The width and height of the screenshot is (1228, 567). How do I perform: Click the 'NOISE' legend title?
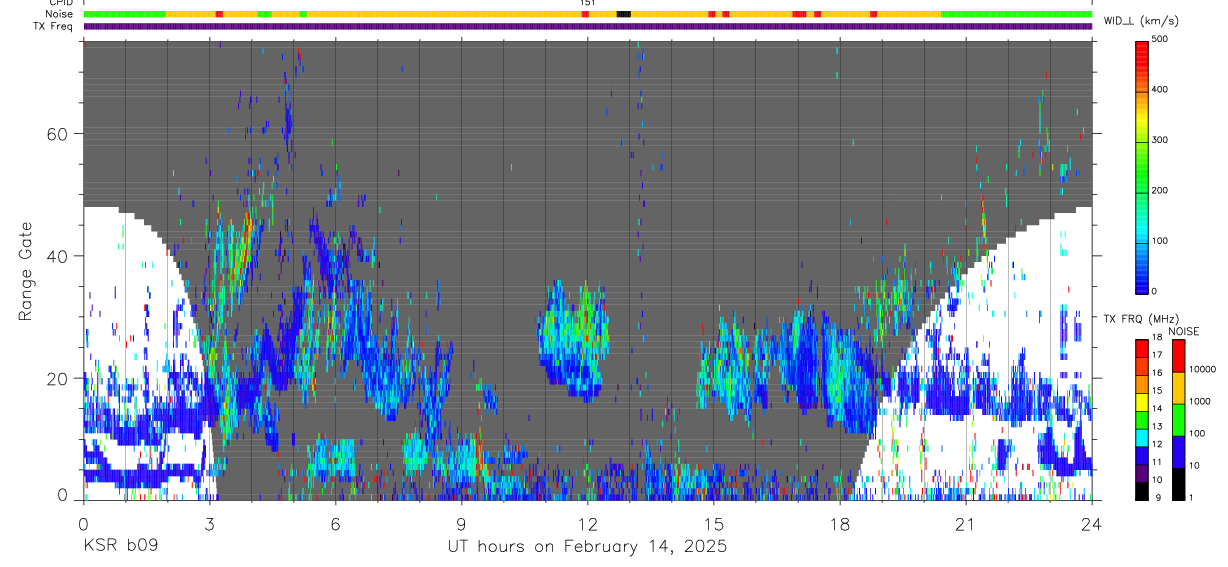1186,331
